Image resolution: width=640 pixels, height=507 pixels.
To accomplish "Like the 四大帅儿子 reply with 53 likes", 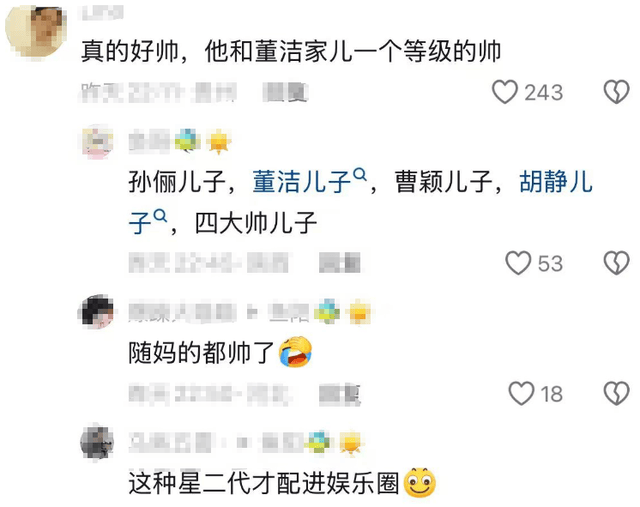I will coord(518,263).
